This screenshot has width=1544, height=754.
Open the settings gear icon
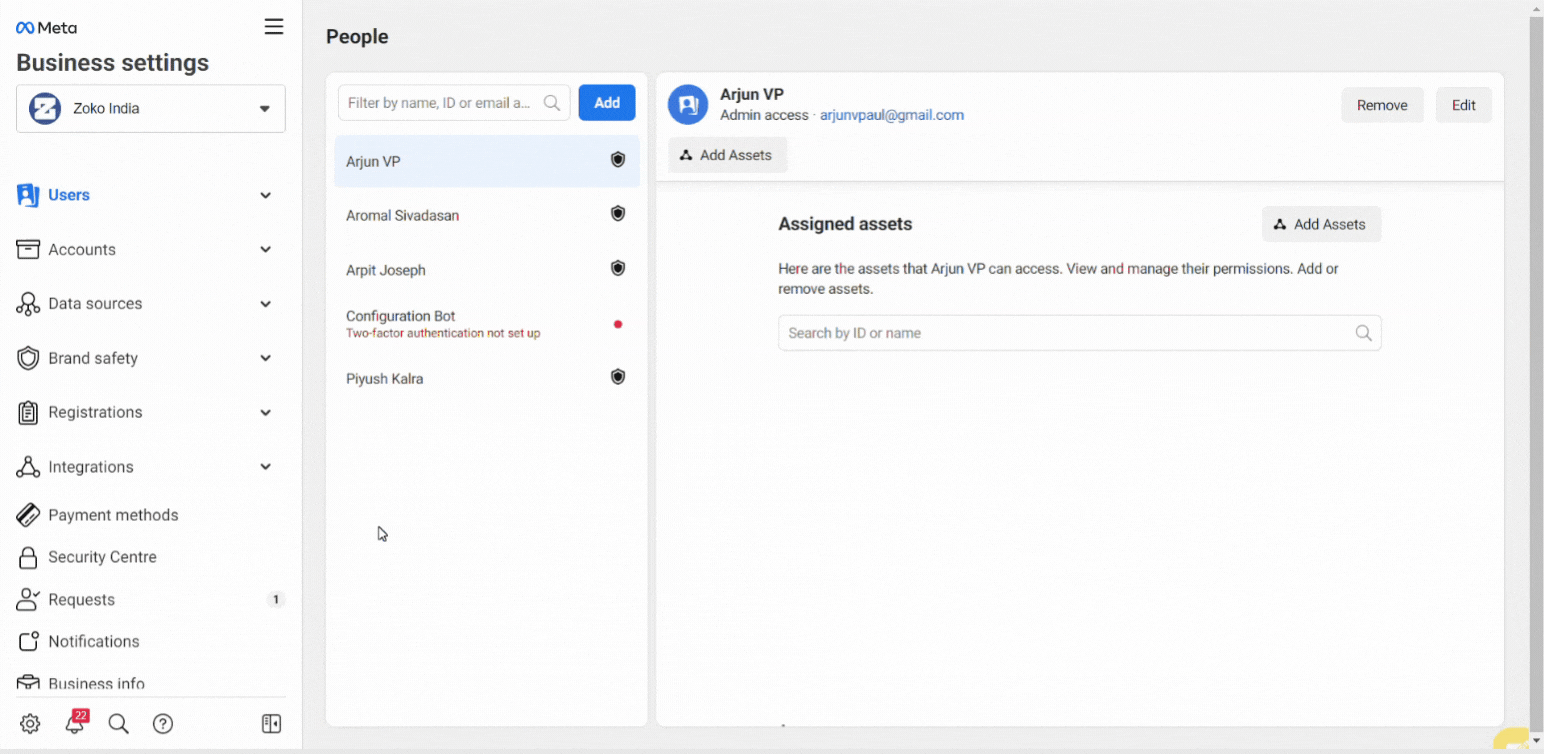click(x=30, y=724)
